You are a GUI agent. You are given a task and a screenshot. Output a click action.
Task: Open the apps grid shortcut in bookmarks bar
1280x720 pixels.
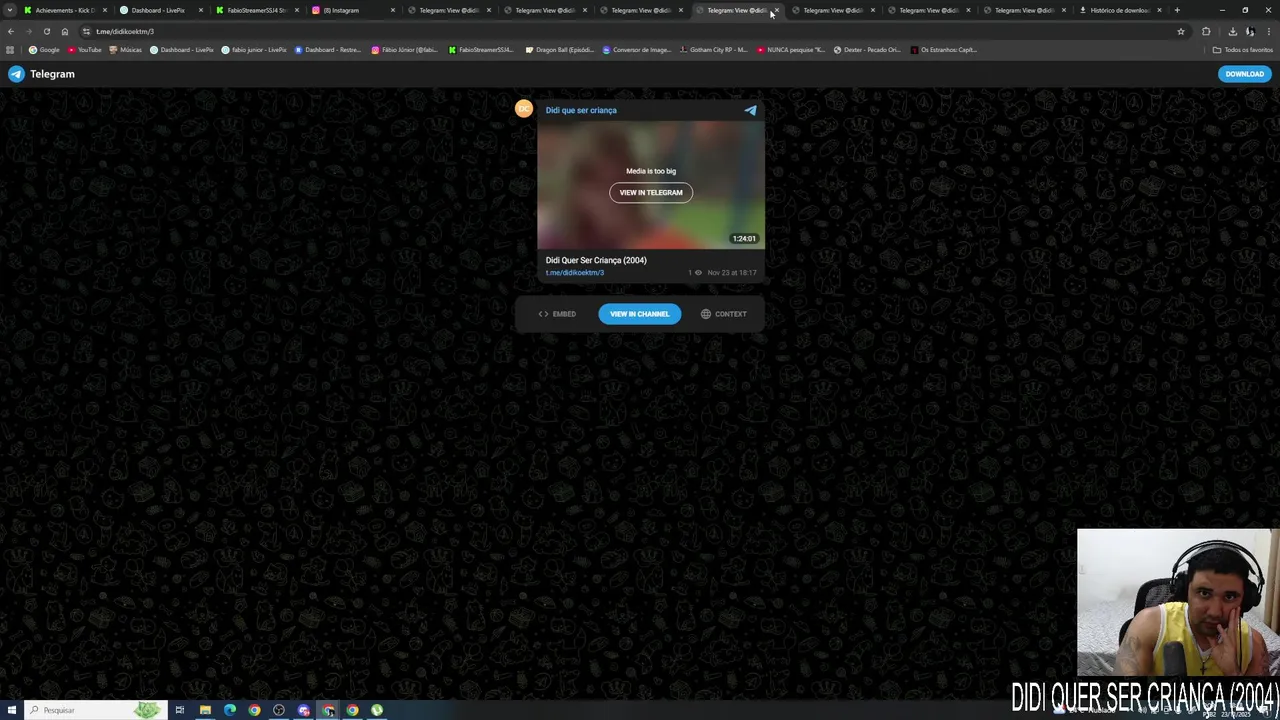[x=10, y=49]
